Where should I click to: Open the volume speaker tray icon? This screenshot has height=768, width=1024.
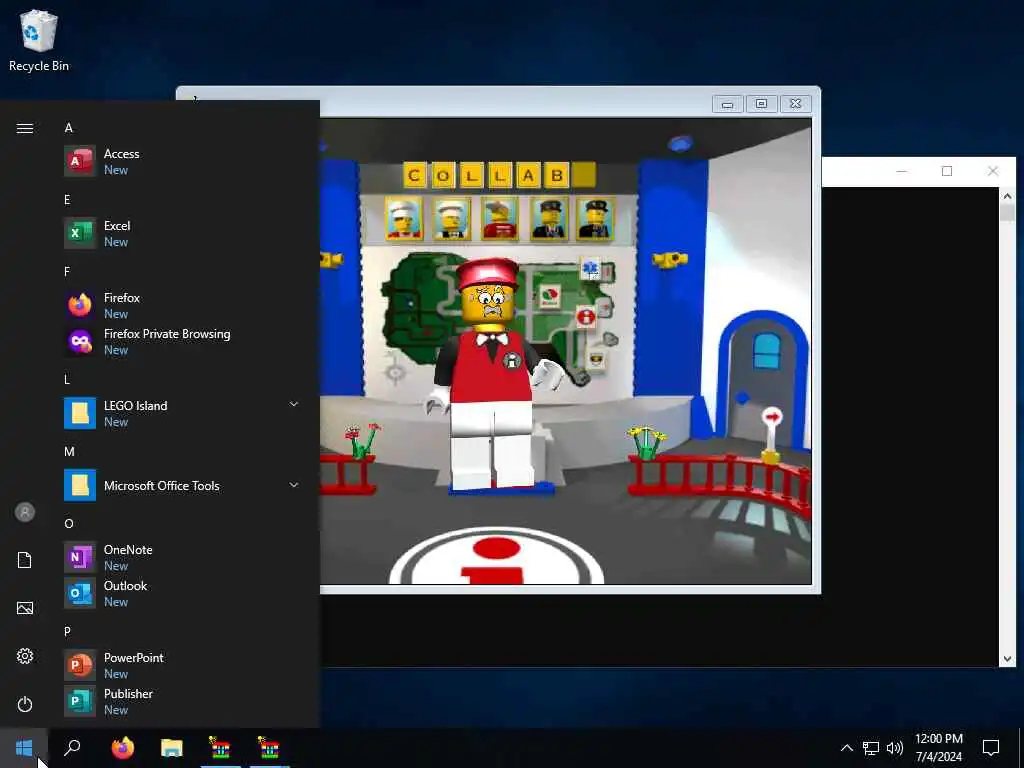pos(895,748)
